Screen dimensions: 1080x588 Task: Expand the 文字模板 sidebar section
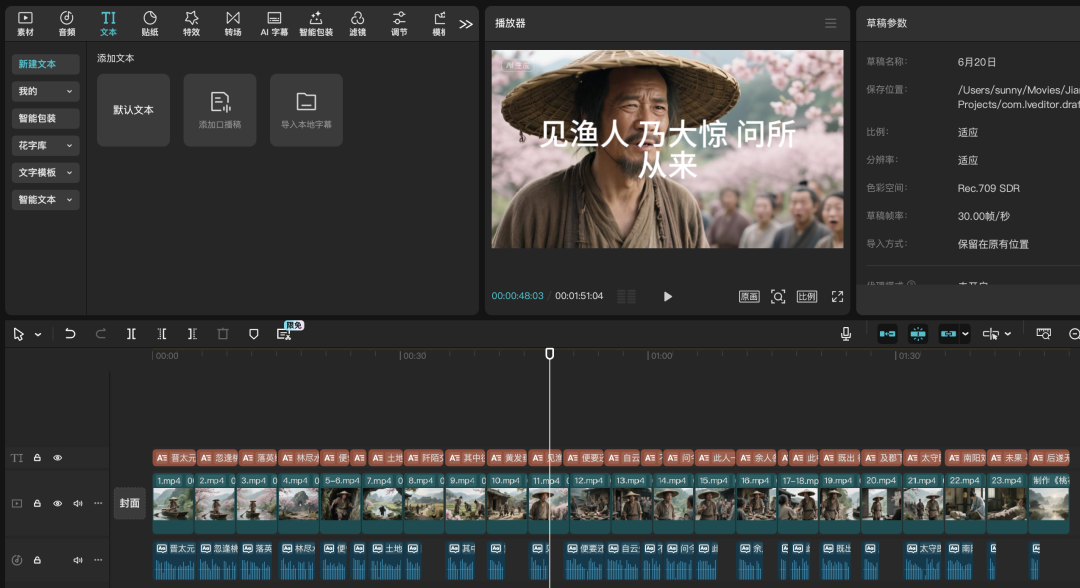click(45, 173)
